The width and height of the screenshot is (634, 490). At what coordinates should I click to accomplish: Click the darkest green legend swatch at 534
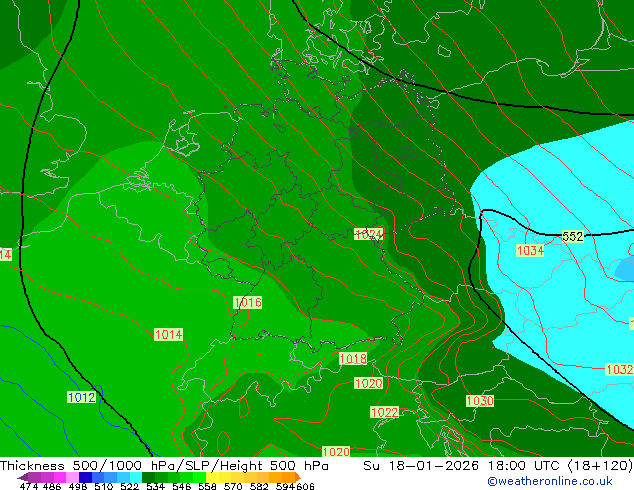148,477
